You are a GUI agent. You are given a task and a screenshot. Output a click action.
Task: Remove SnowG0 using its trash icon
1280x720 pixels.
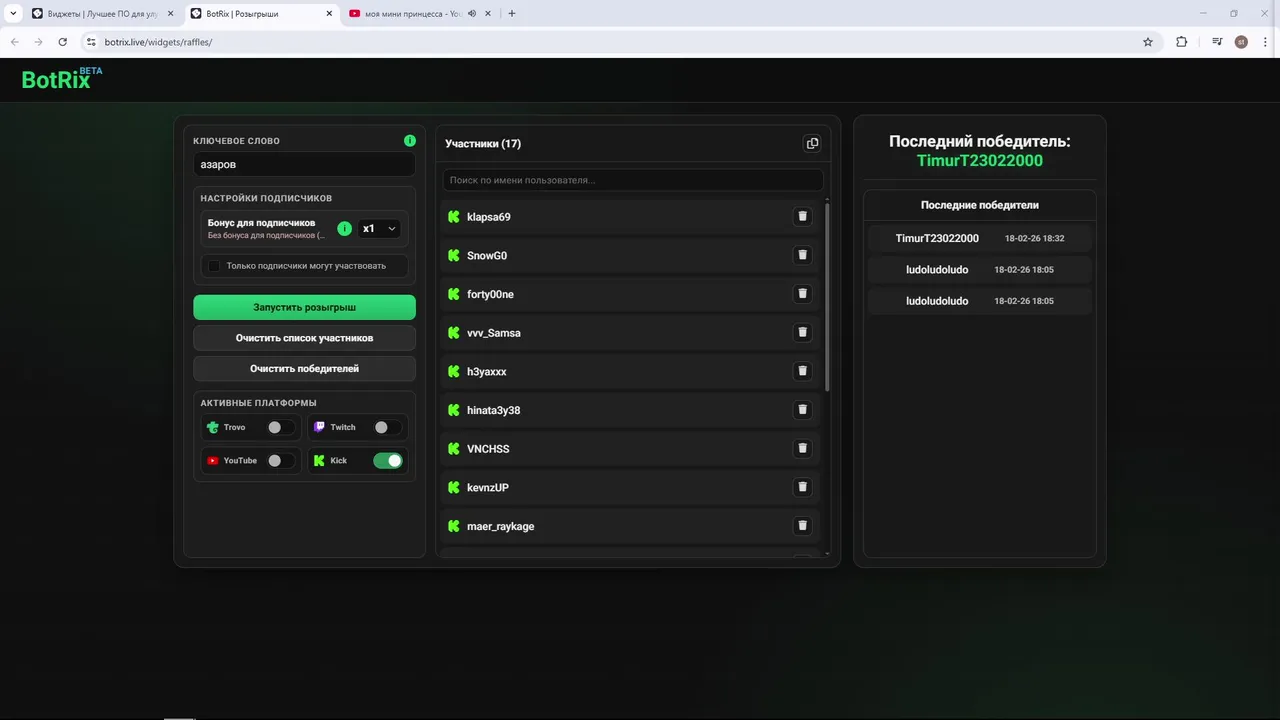tap(802, 255)
